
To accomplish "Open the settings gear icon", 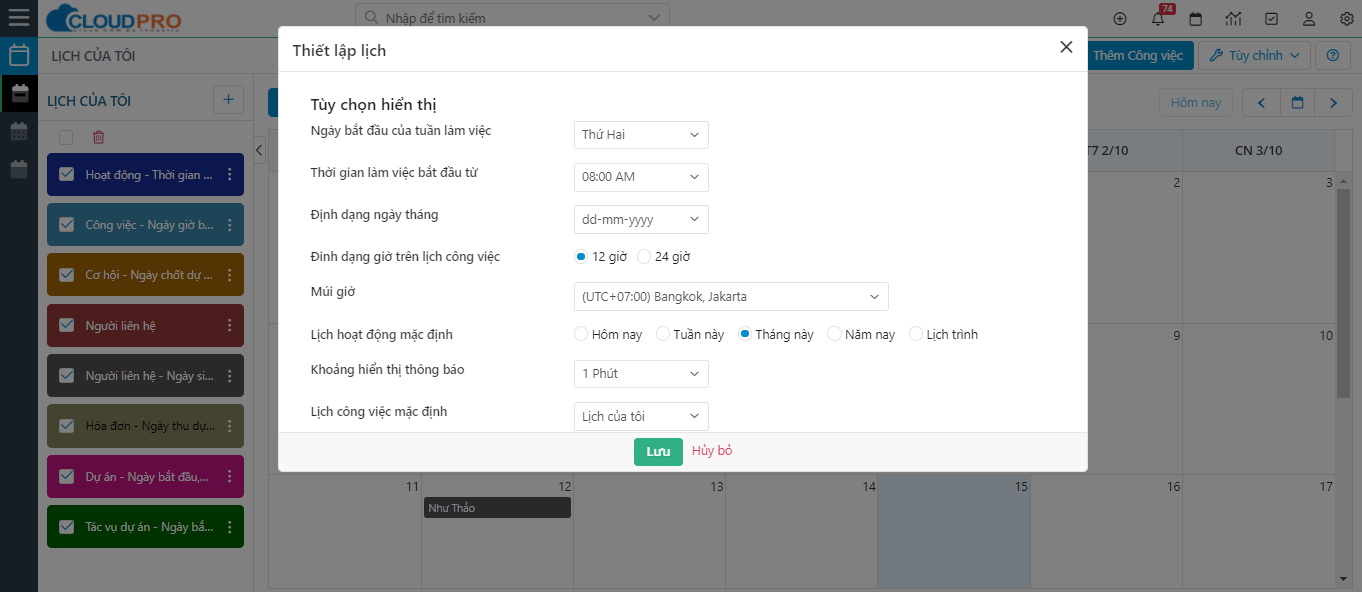I will tap(1346, 19).
